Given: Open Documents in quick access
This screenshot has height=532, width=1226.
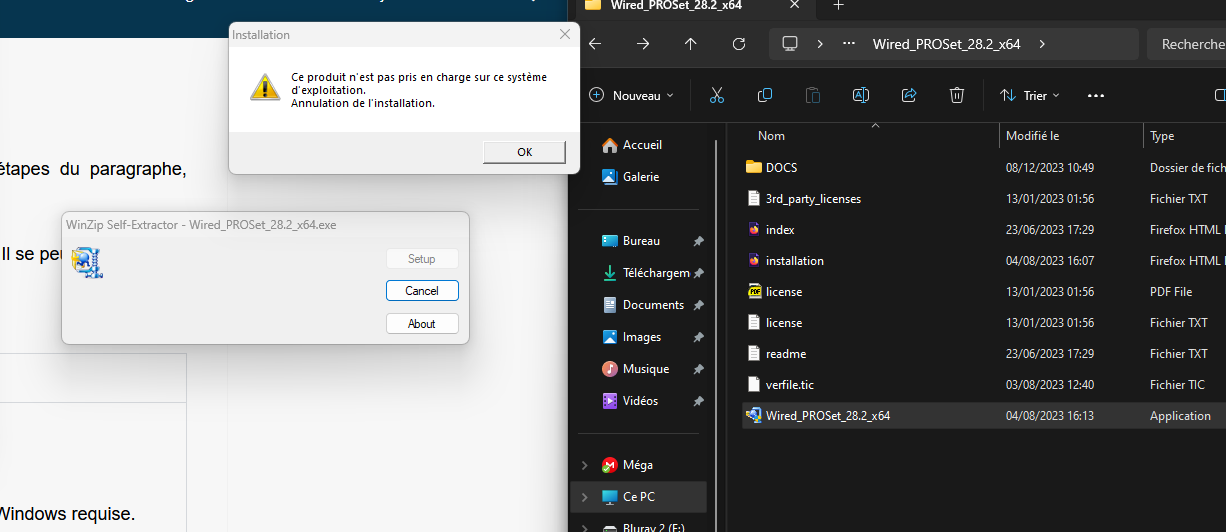Looking at the screenshot, I should 653,305.
